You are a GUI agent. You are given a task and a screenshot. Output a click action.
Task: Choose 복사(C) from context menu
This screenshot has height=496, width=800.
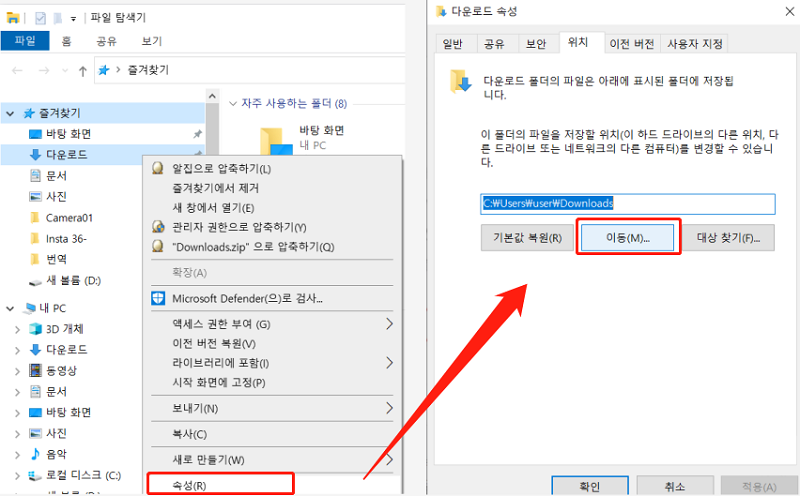[x=190, y=434]
